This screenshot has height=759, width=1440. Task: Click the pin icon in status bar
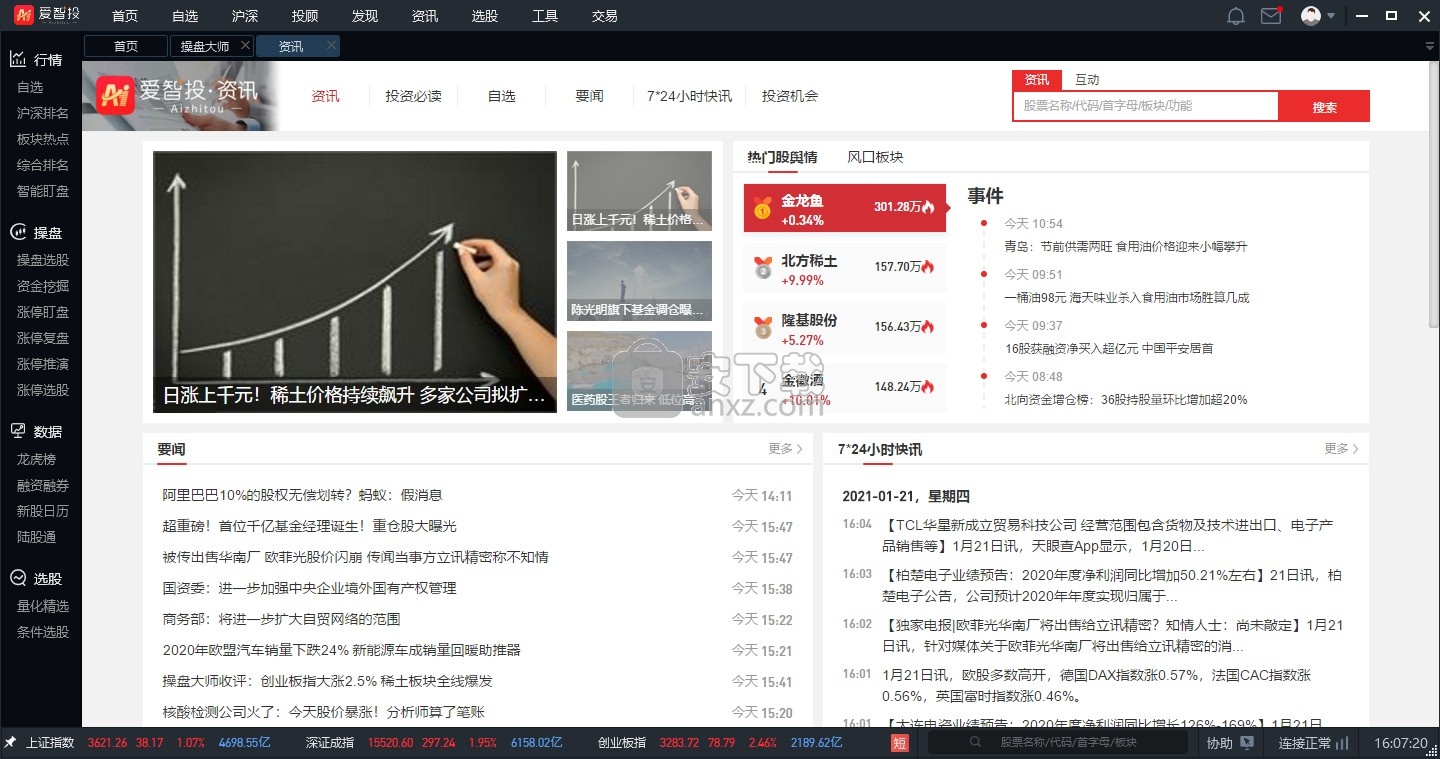[10, 743]
